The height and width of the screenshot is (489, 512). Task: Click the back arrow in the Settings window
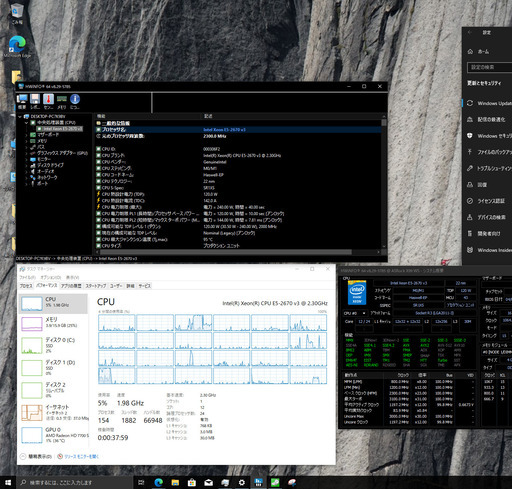(x=470, y=32)
